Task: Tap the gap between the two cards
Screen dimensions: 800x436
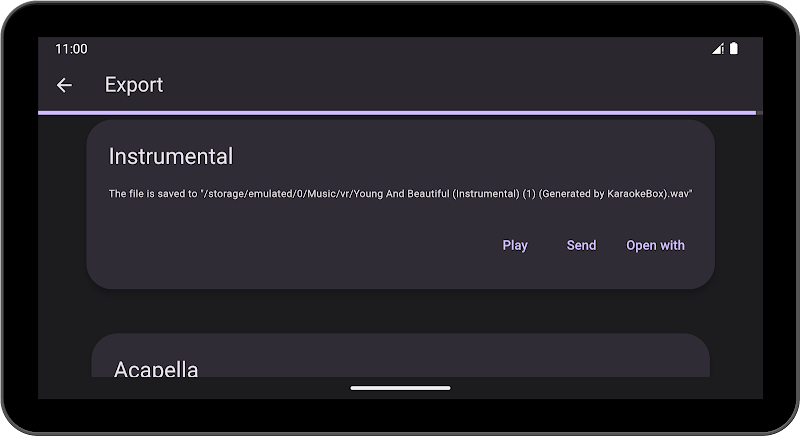Action: [x=401, y=311]
